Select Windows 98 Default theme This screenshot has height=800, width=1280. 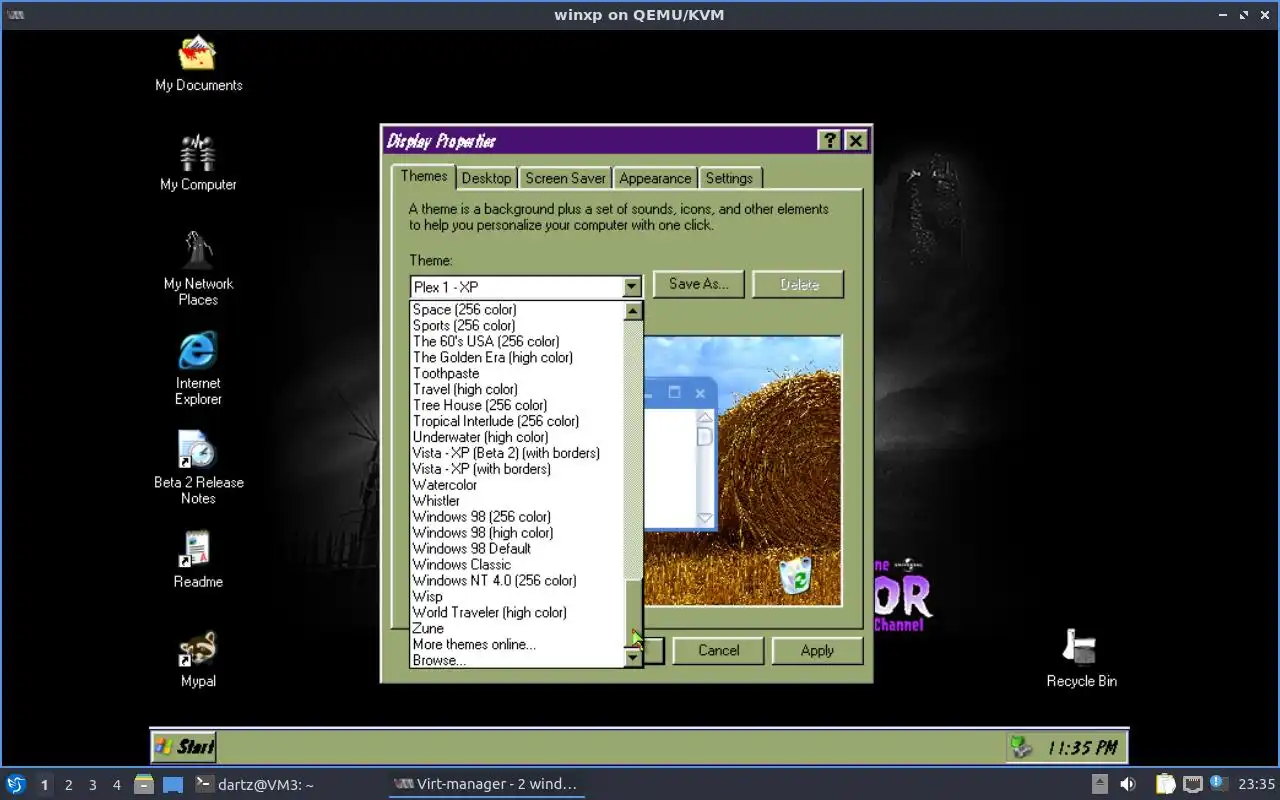coord(517,550)
